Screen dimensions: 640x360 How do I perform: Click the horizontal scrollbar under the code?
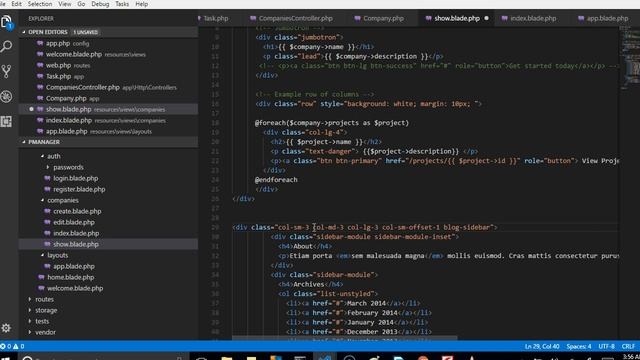point(344,338)
